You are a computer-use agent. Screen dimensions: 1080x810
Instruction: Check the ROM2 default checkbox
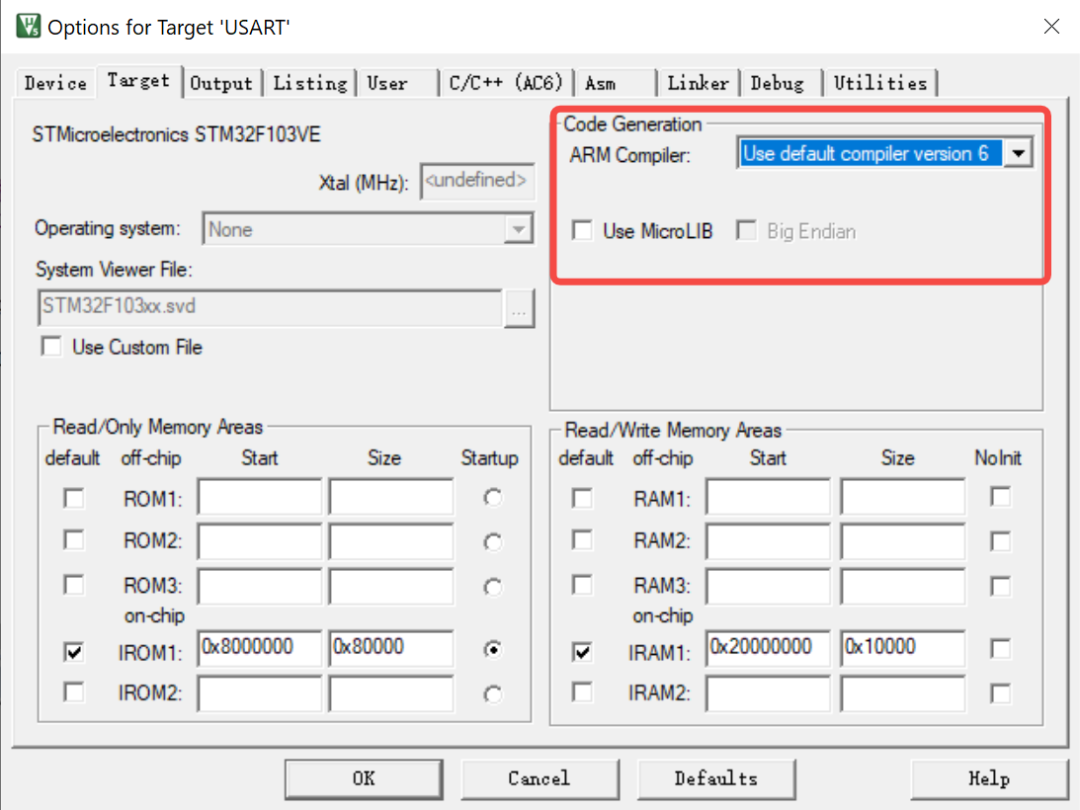point(74,541)
